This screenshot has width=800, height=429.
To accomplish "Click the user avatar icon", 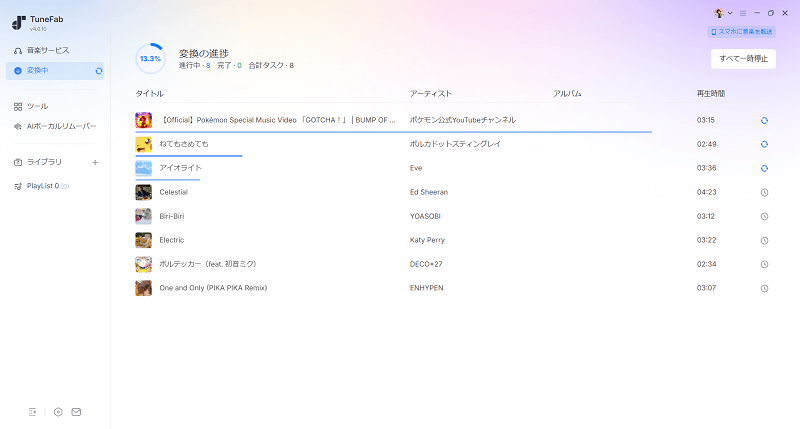I will [719, 13].
